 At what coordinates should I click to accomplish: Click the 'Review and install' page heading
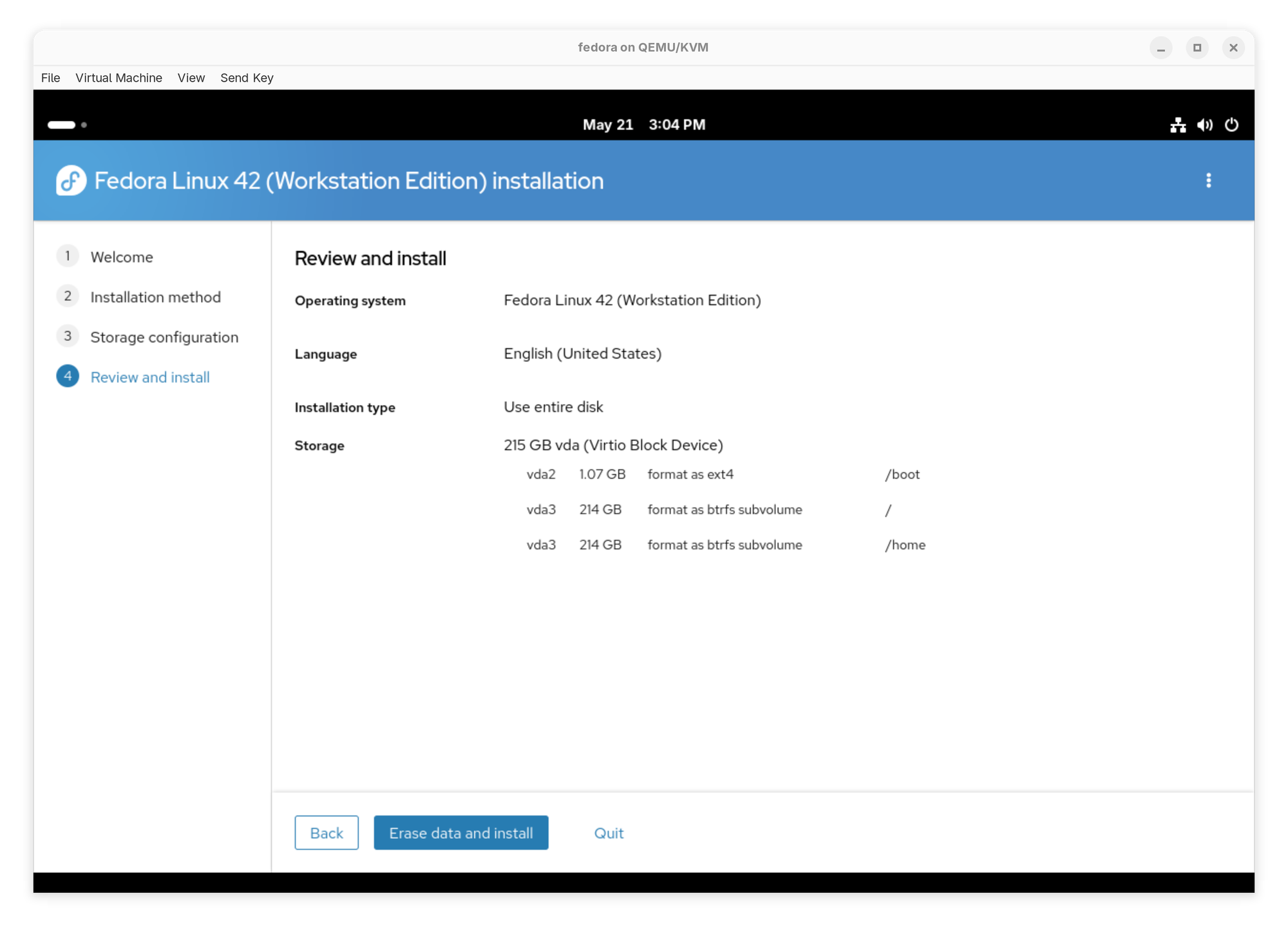coord(370,259)
